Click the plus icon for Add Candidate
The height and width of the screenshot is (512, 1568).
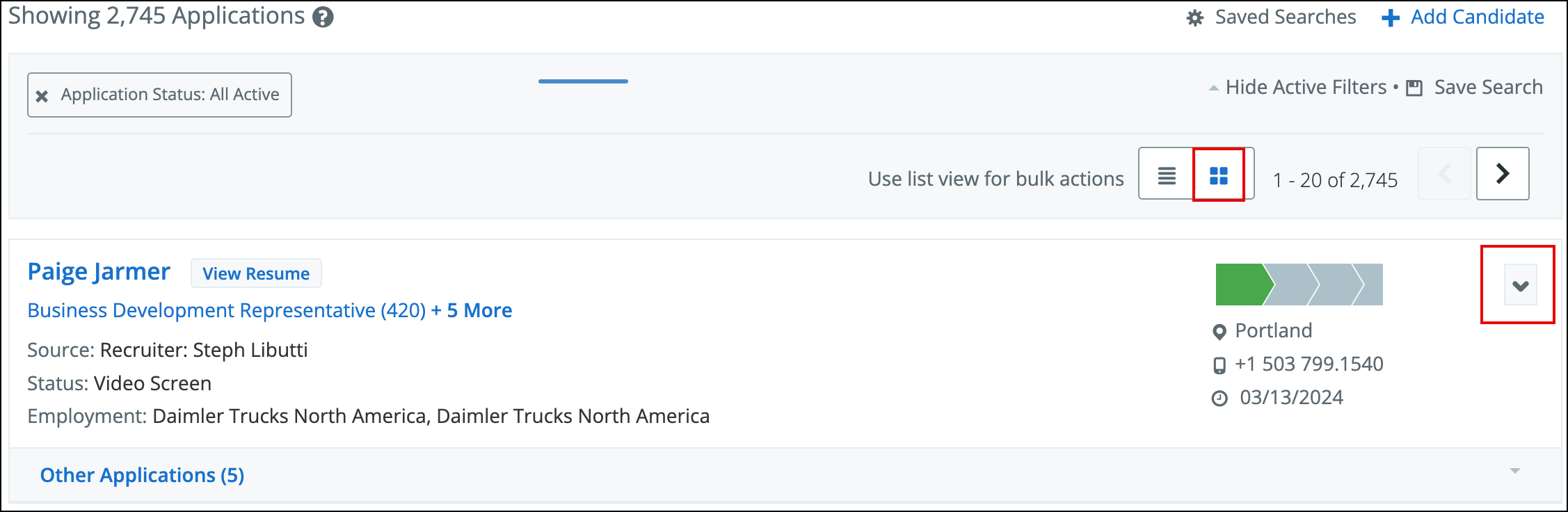click(x=1391, y=18)
